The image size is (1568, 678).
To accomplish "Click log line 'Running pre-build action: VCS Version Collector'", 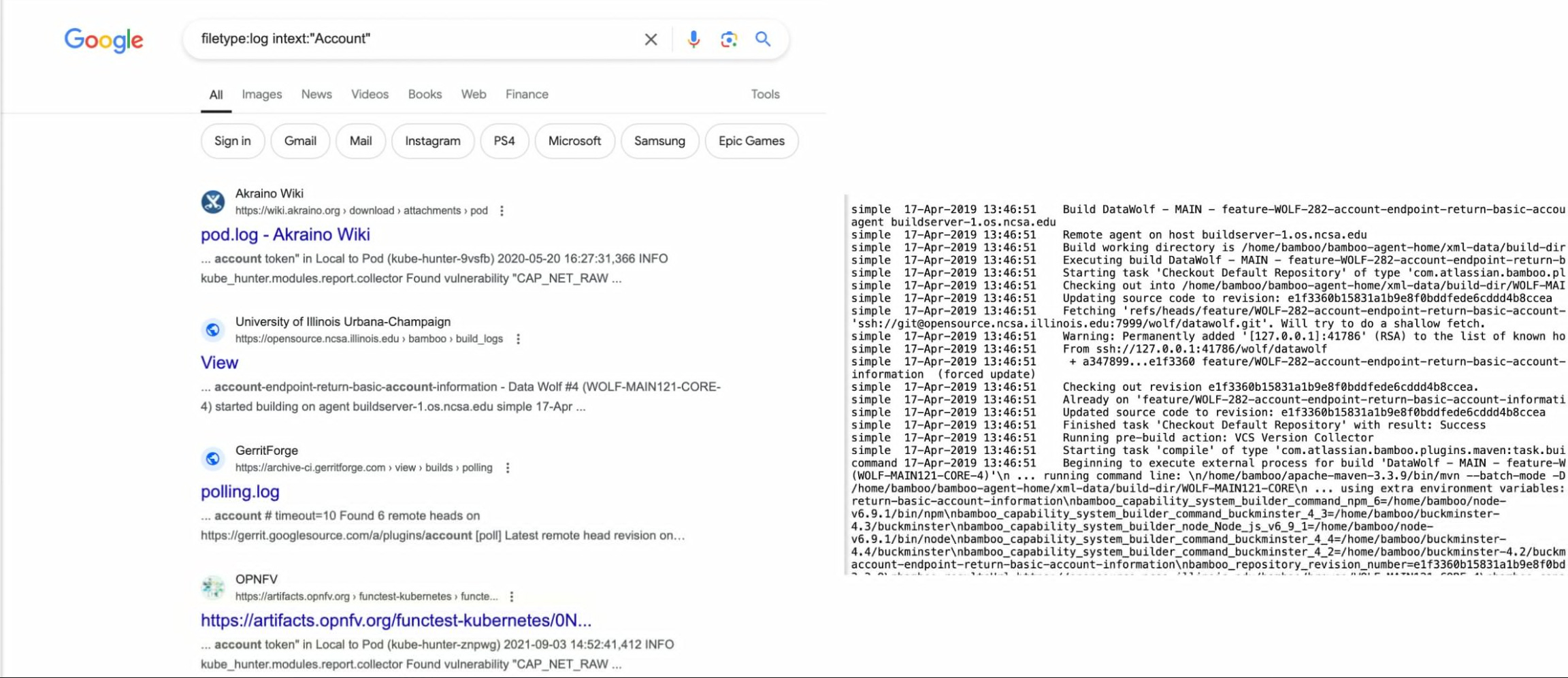I will 1113,438.
